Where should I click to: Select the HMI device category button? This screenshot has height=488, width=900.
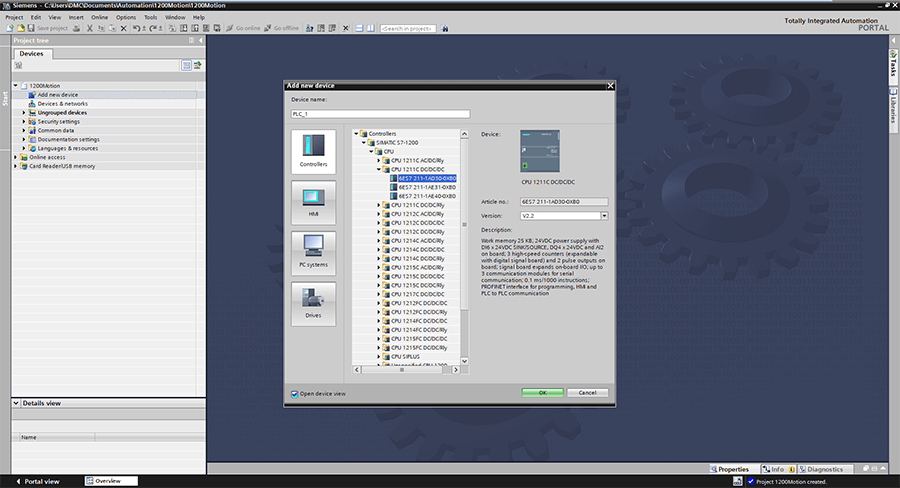click(x=313, y=202)
